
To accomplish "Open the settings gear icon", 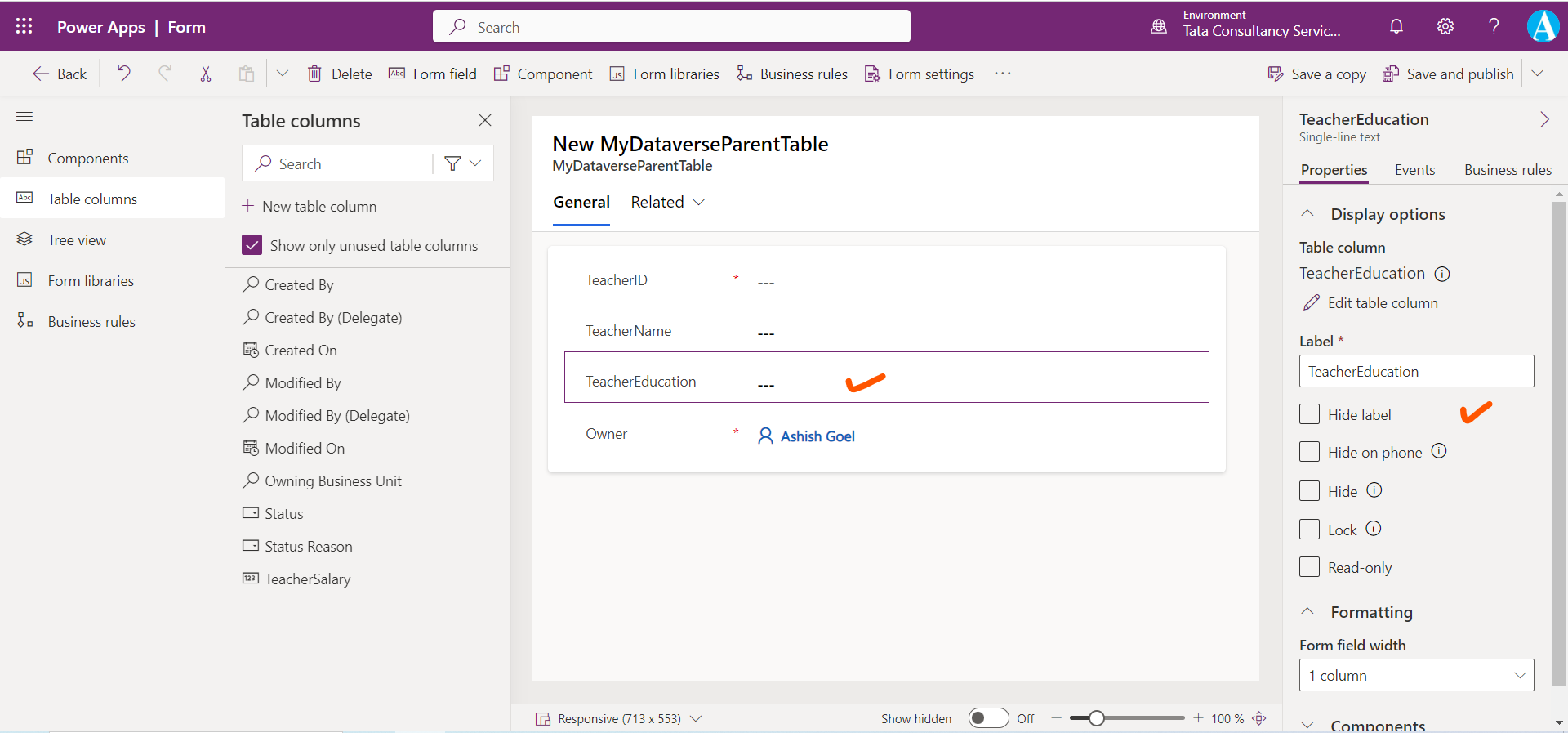I will point(1445,26).
